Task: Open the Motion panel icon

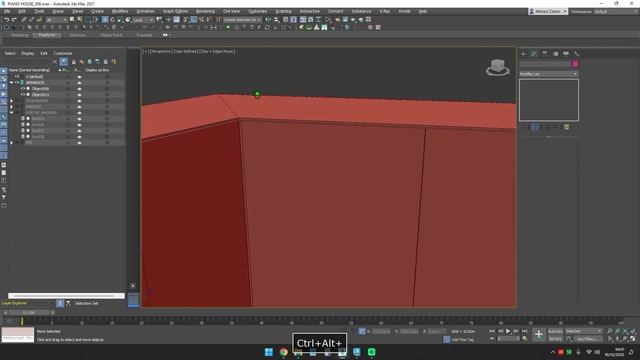Action: [x=555, y=54]
